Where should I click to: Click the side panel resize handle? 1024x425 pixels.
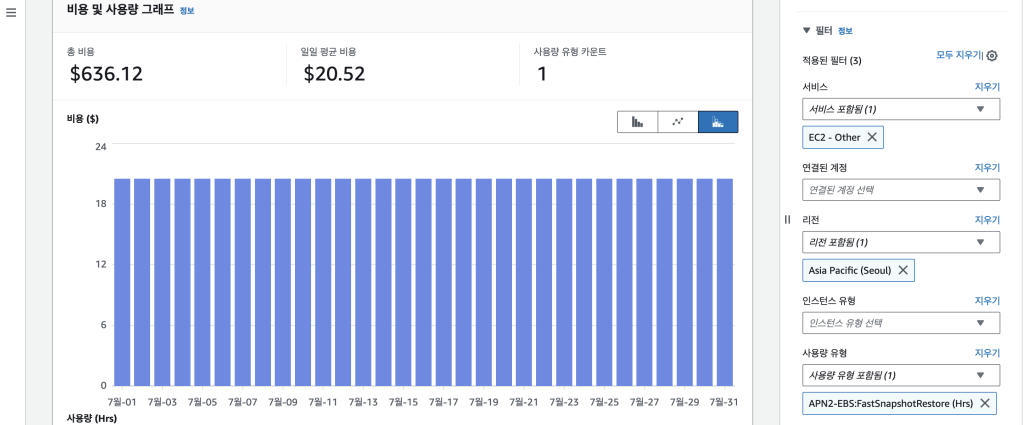click(x=787, y=220)
